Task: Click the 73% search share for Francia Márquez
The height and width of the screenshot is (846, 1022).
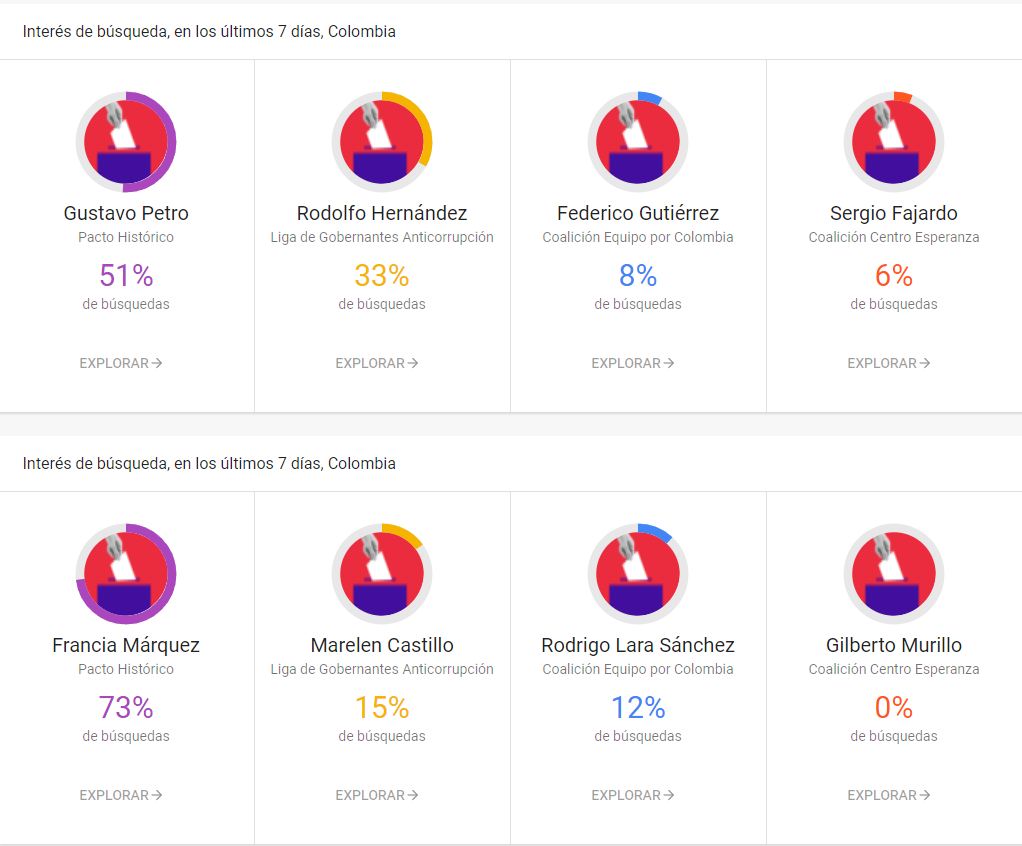Action: (126, 708)
